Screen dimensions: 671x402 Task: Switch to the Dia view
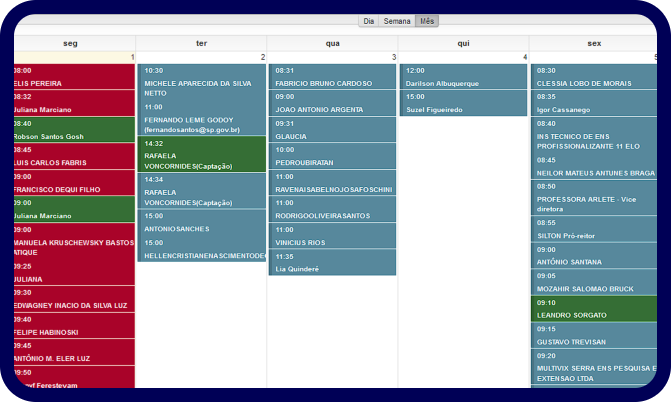[369, 20]
